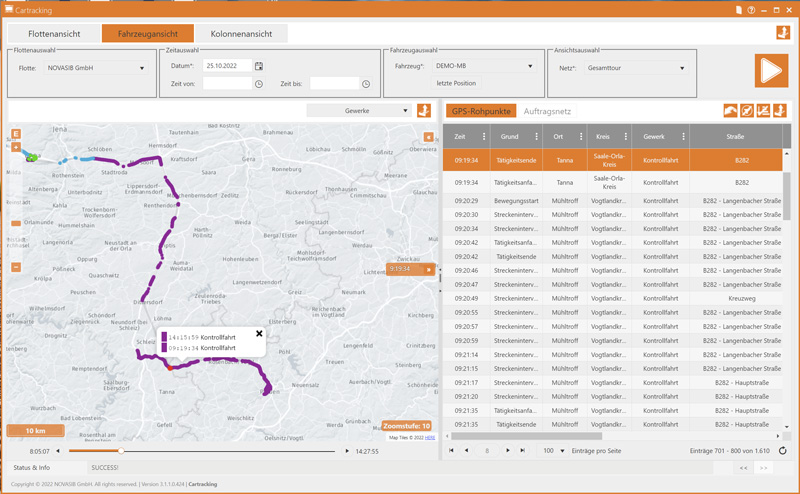Click the crossed-out compass icon above the table

[746, 111]
